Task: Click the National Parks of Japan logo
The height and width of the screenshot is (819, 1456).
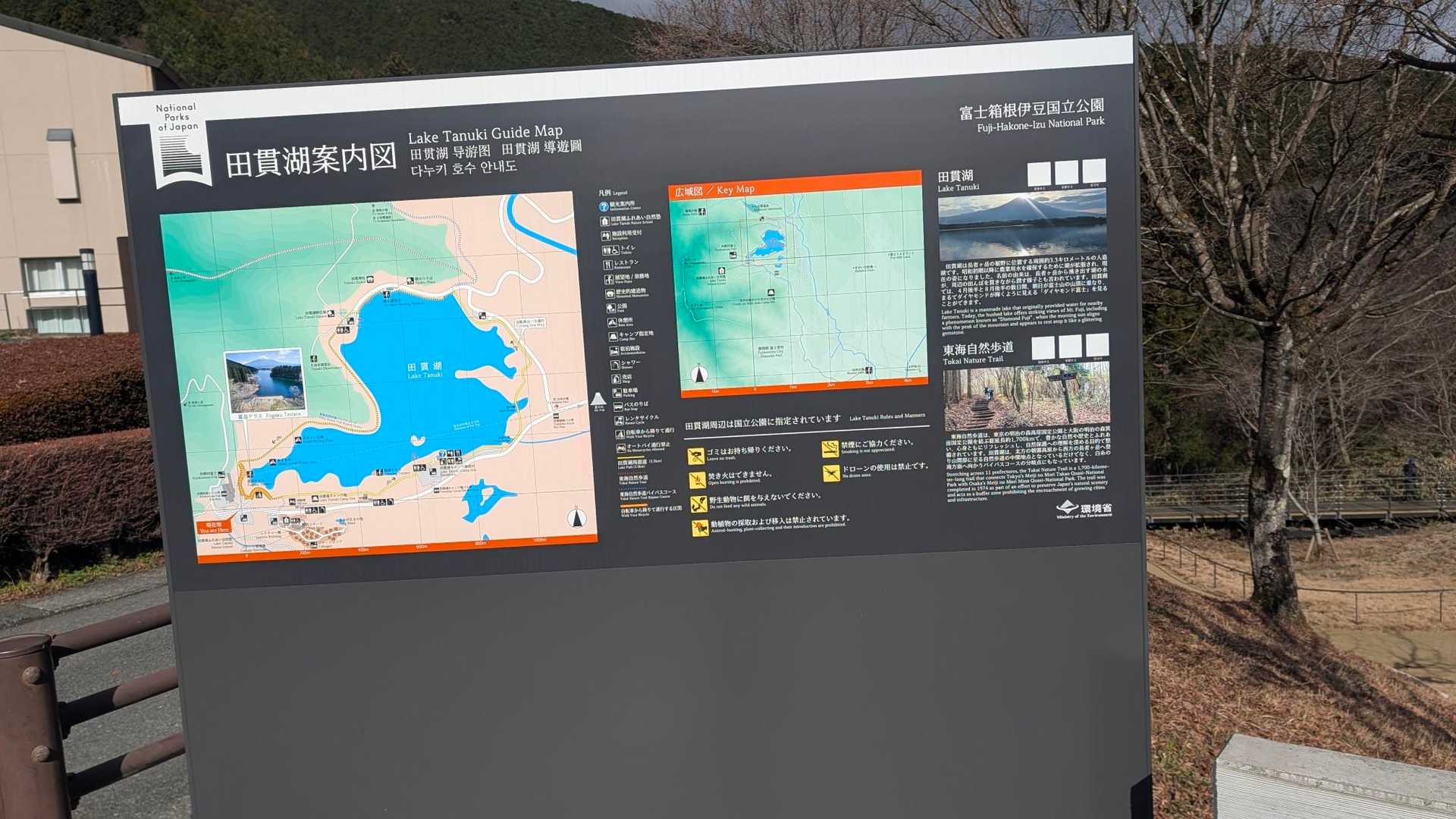Action: [x=180, y=144]
